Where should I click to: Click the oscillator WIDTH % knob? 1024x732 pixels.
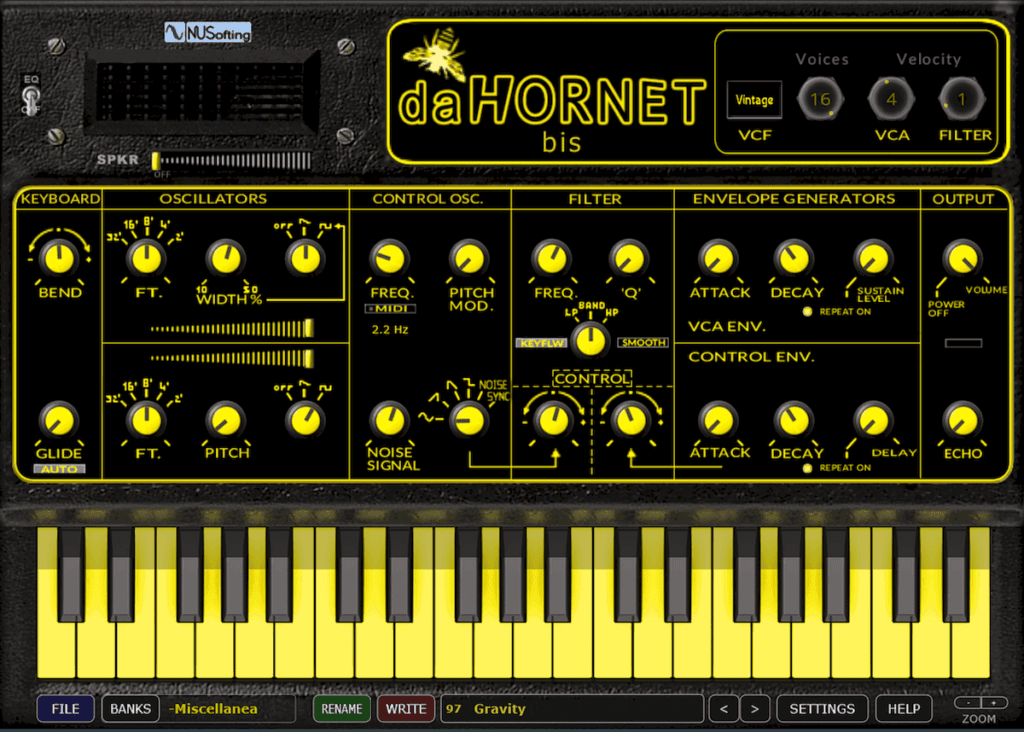pos(226,258)
